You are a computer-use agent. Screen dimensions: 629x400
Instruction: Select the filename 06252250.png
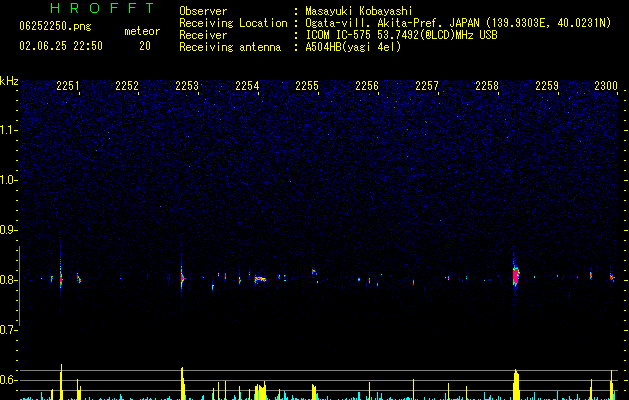click(55, 26)
